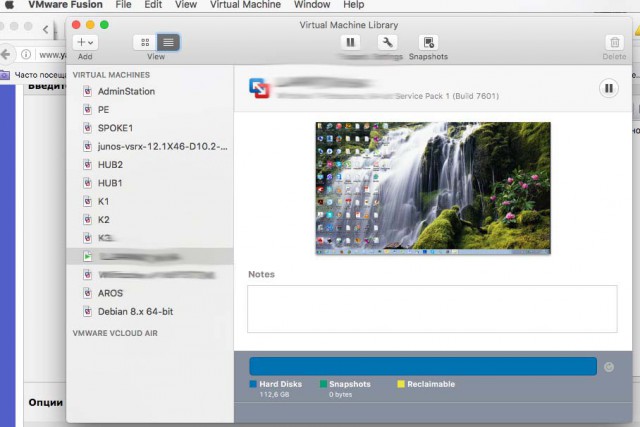Open the Virtual Machine menu
The image size is (640, 427).
point(245,5)
